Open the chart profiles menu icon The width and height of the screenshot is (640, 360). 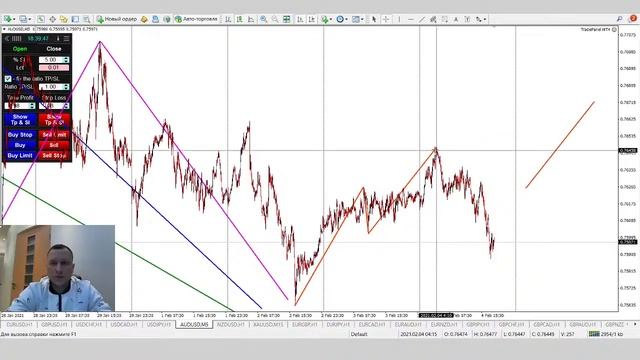tap(23, 19)
